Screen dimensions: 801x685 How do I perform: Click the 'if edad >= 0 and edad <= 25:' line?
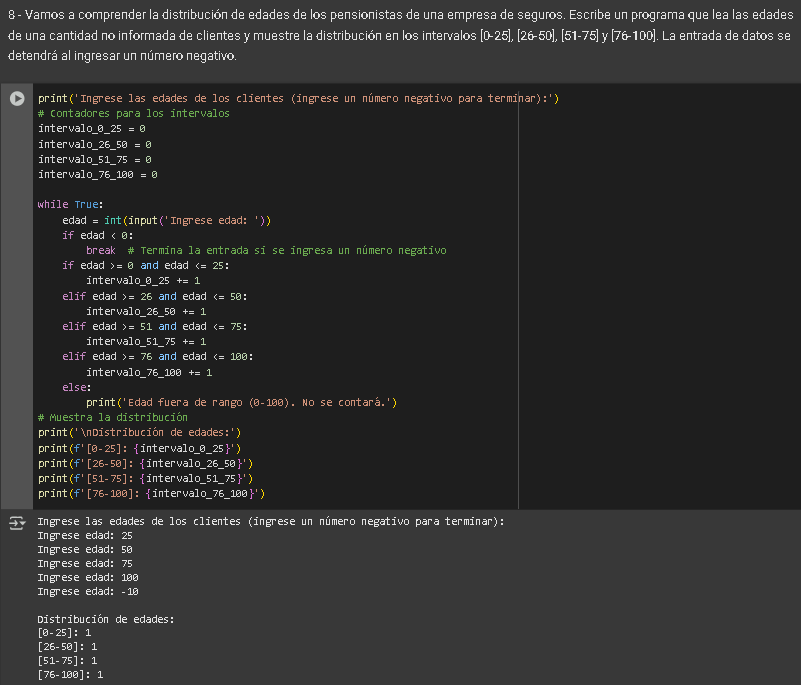[146, 266]
